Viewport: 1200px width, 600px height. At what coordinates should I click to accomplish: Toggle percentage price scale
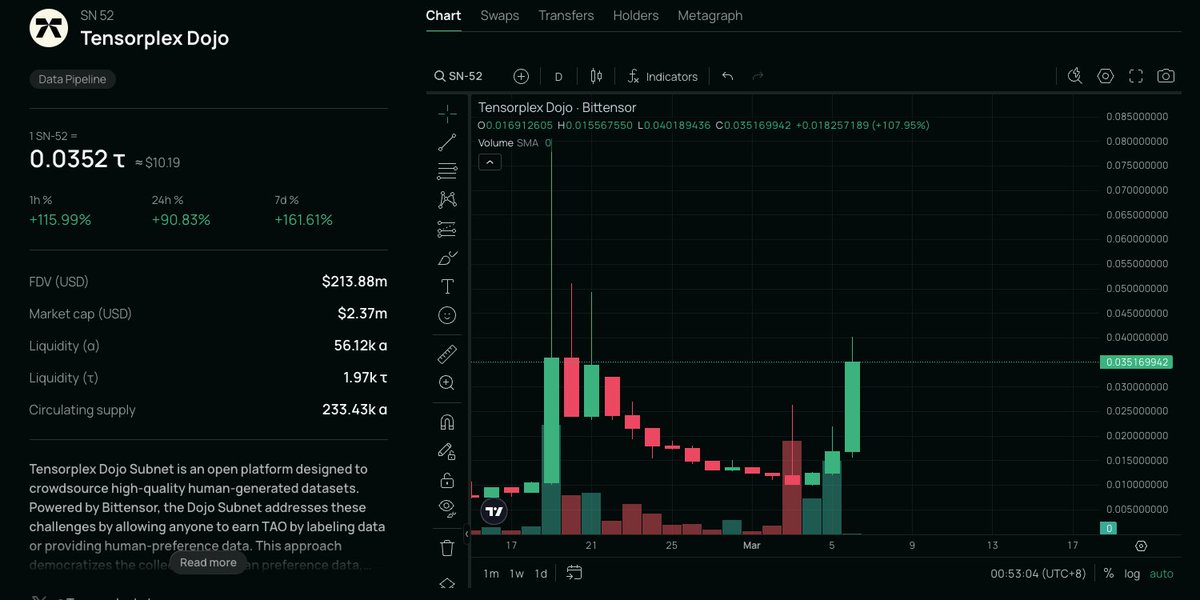click(1108, 574)
